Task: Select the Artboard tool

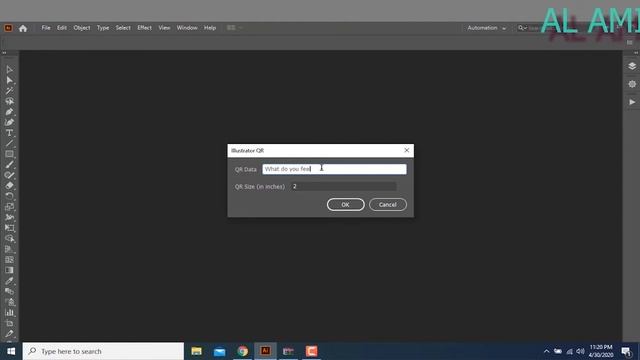Action: tap(9, 323)
